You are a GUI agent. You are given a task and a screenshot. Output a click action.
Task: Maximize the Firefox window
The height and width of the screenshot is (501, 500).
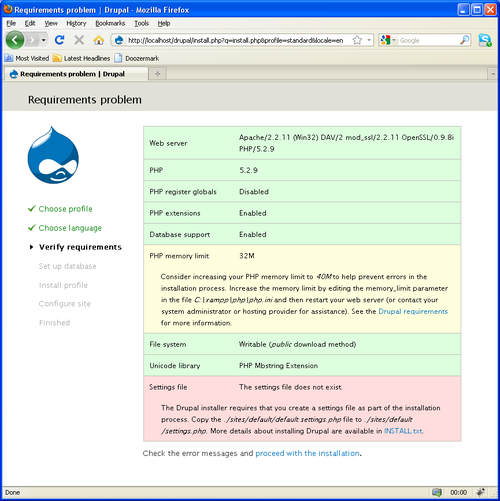tap(477, 9)
